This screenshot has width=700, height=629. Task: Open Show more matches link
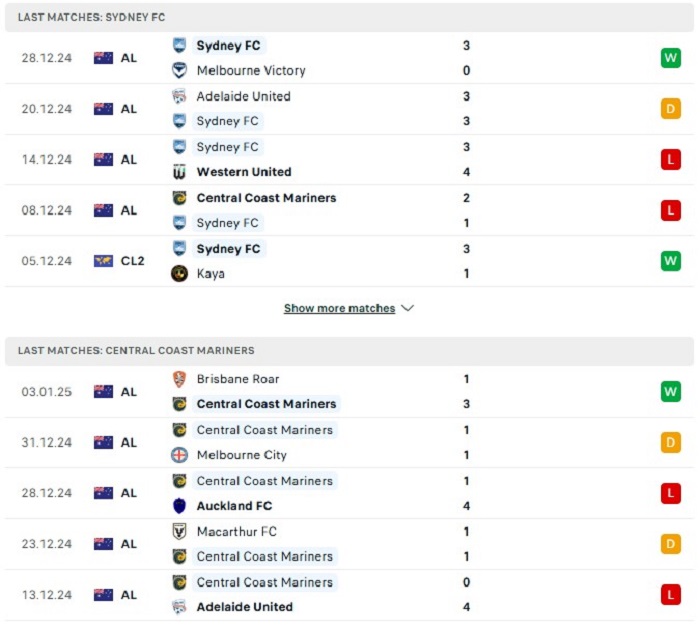pos(339,308)
